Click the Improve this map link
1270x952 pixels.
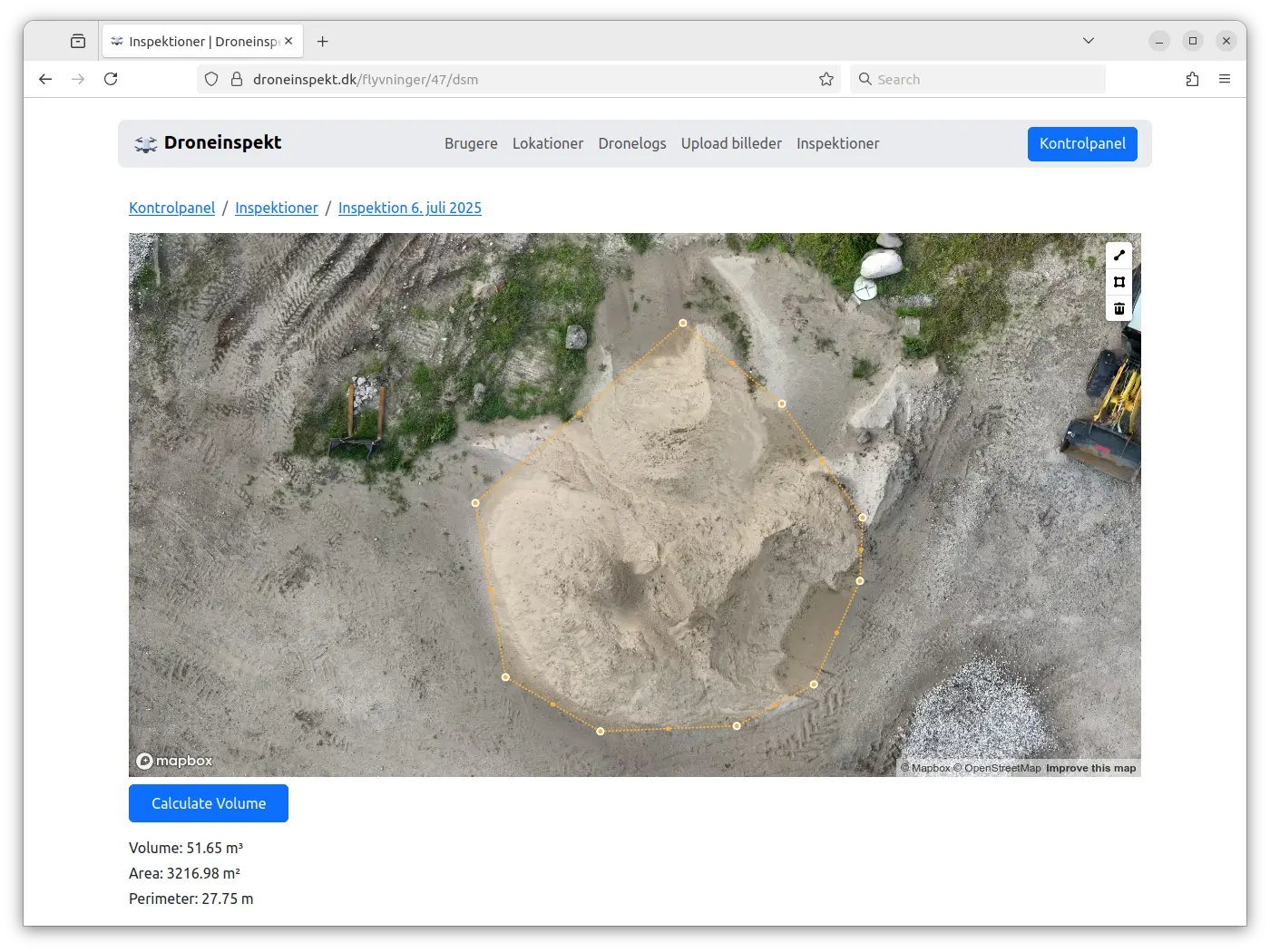point(1090,768)
